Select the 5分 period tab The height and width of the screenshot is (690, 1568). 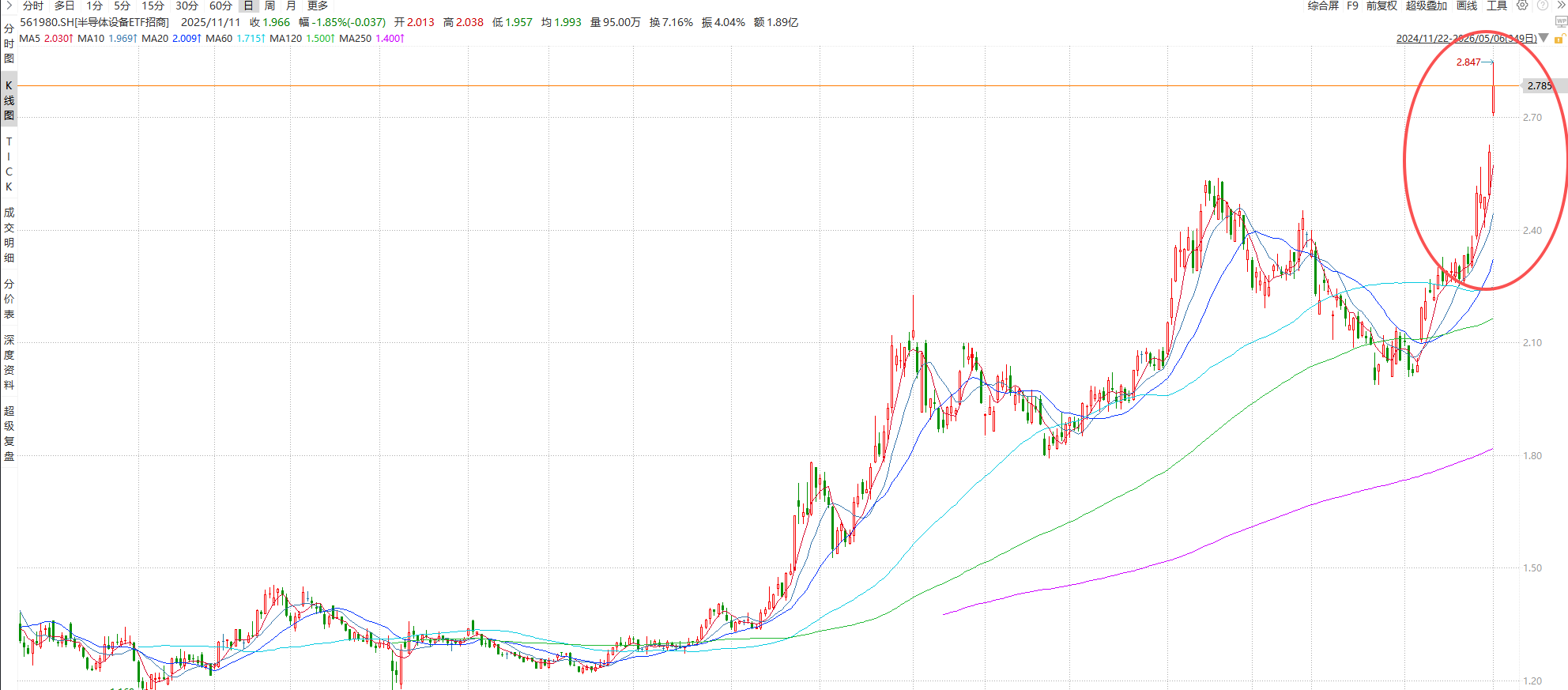[x=122, y=6]
